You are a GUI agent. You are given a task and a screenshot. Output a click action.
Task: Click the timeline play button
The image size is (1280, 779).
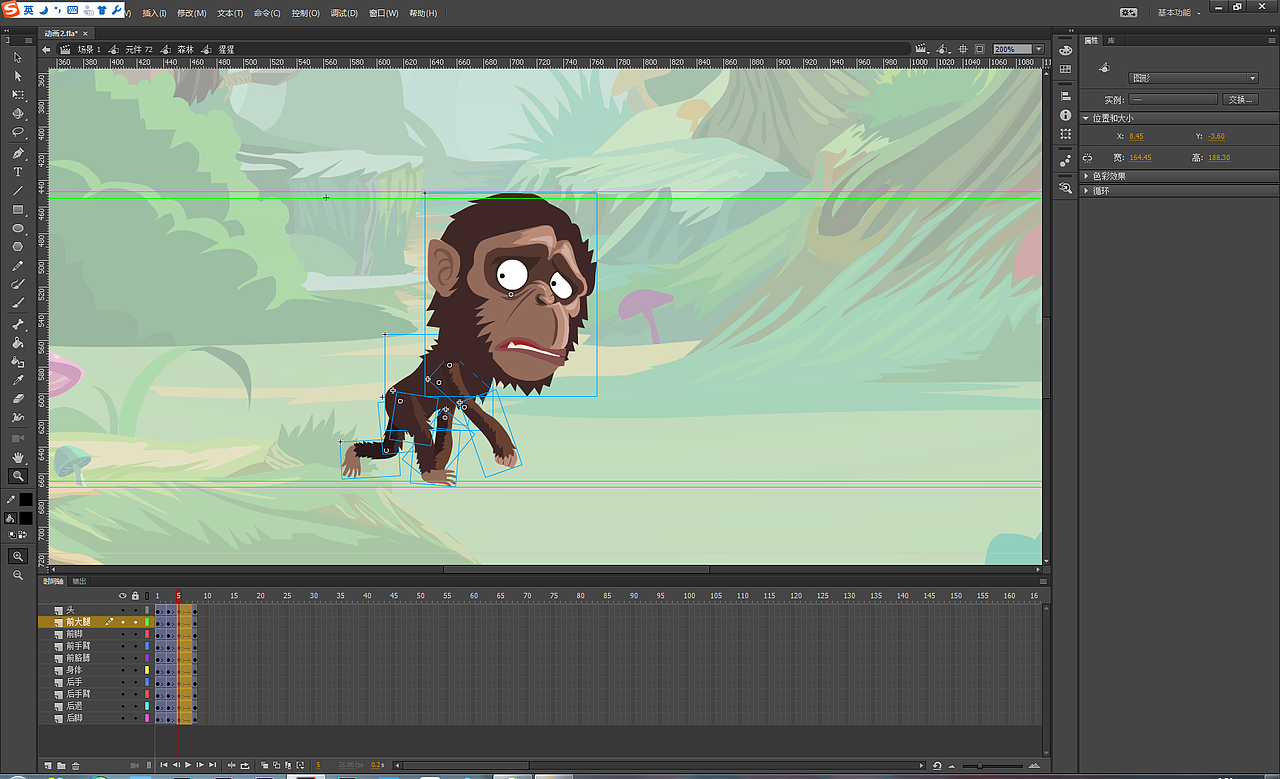pyautogui.click(x=188, y=766)
